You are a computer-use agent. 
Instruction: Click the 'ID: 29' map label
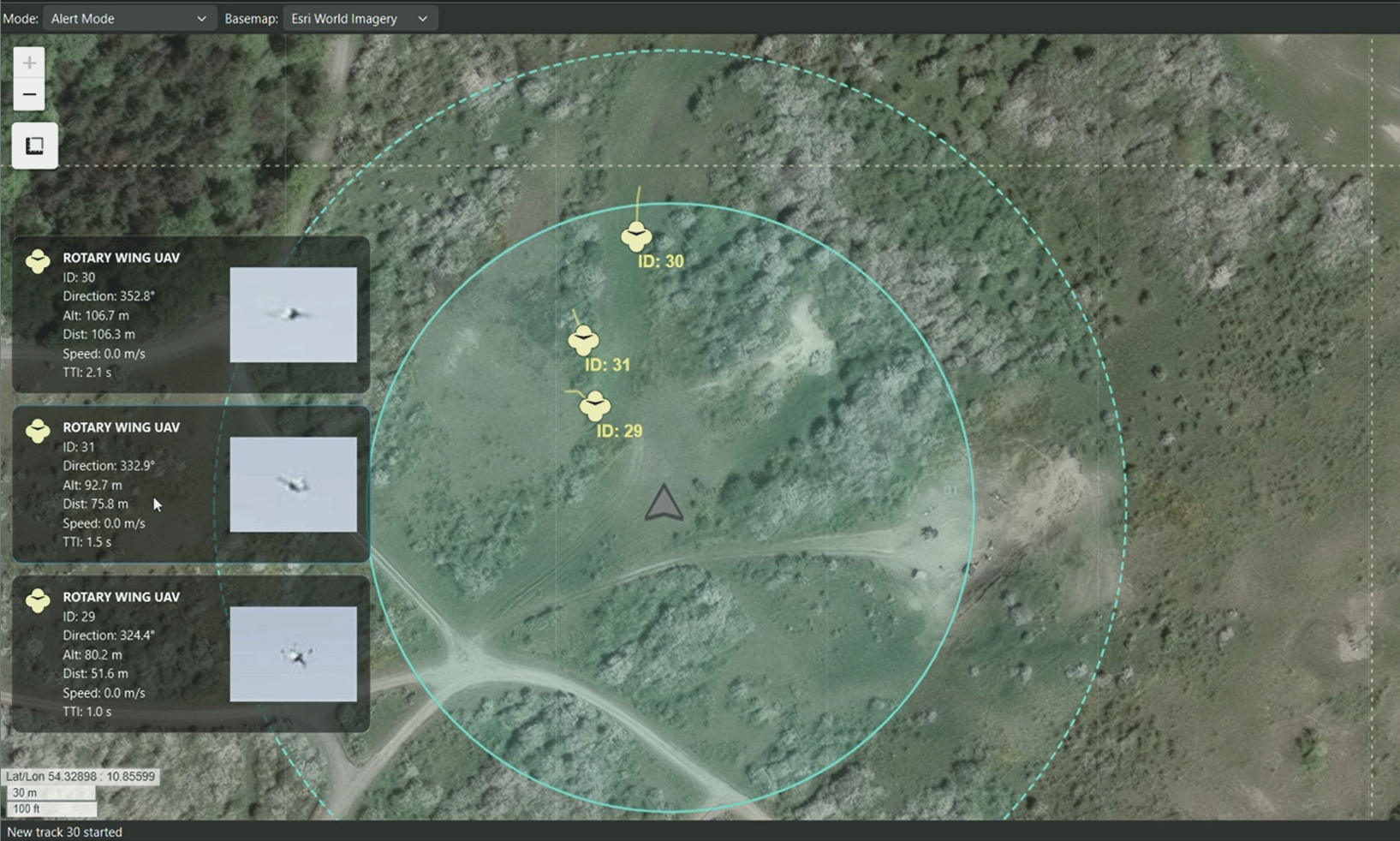pyautogui.click(x=619, y=431)
